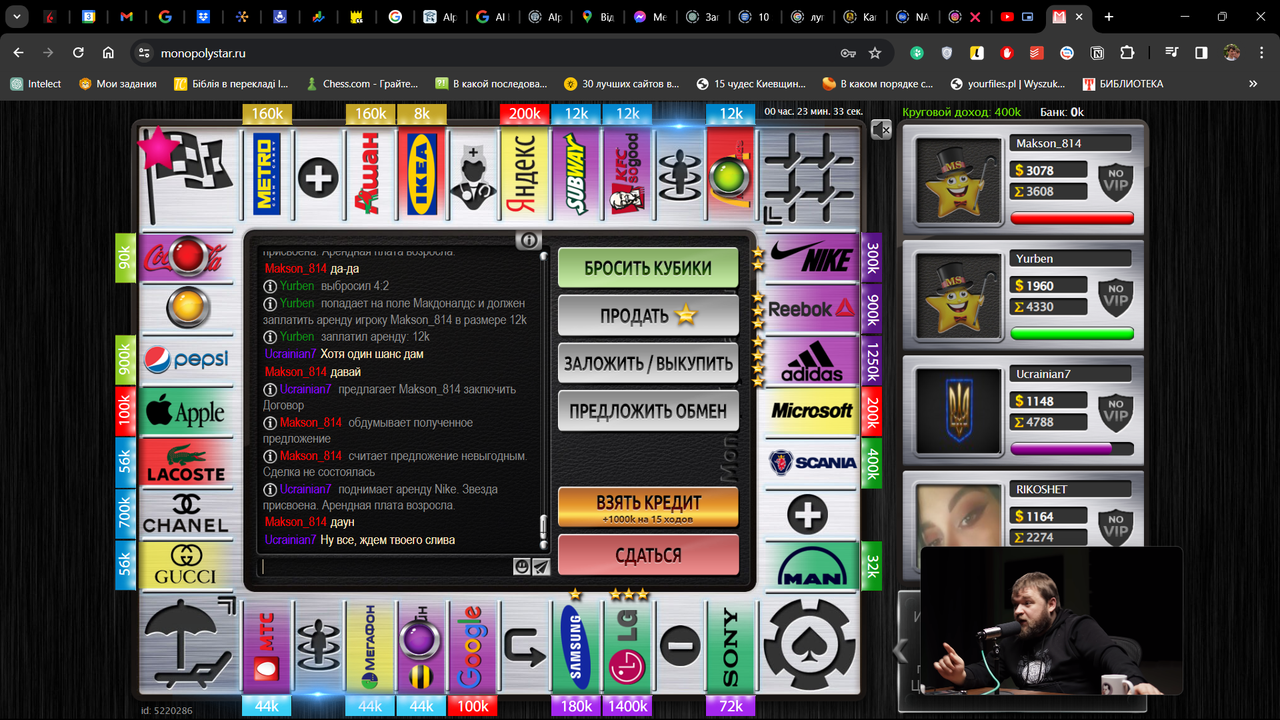Click Makson_814 red timer bar

click(x=1072, y=218)
